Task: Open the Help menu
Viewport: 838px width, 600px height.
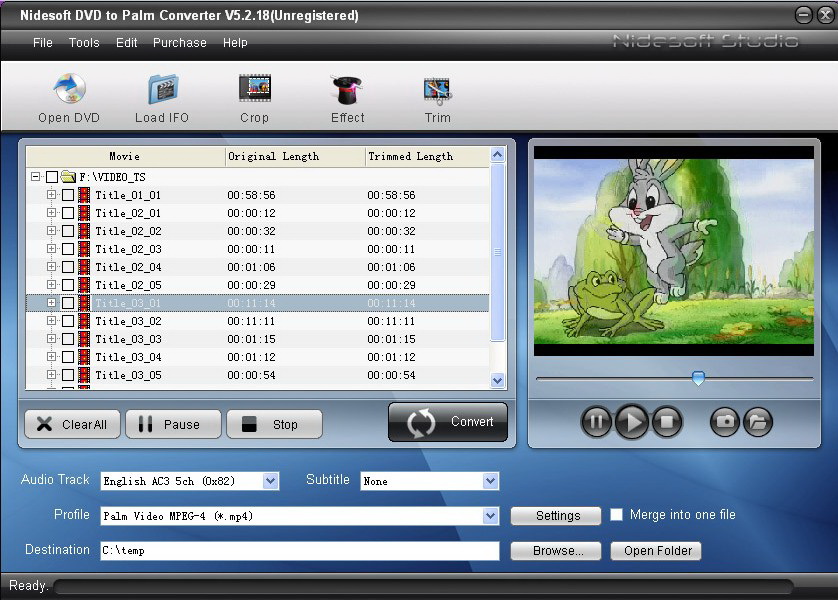Action: pyautogui.click(x=235, y=43)
